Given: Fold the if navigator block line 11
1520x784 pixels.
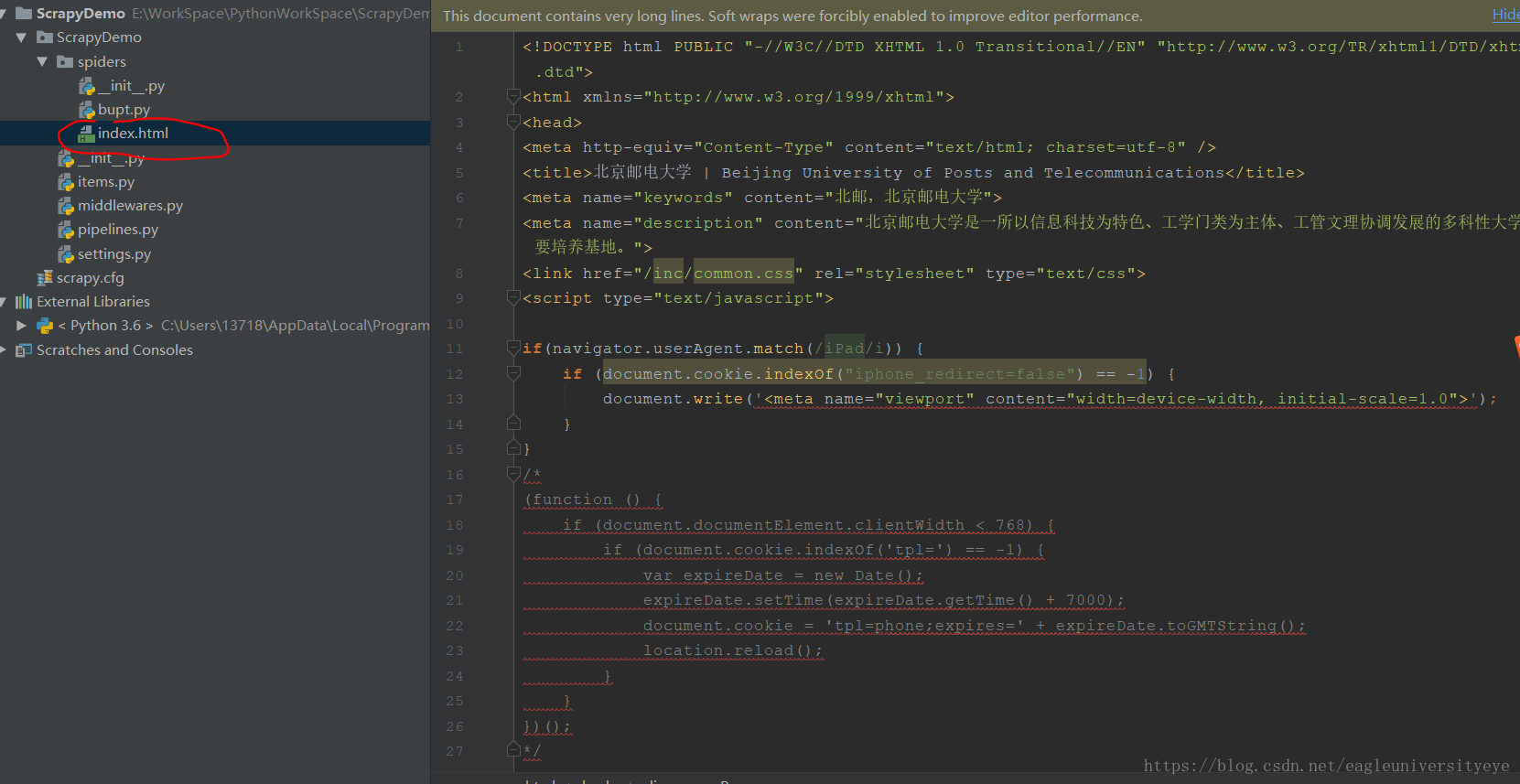Looking at the screenshot, I should [513, 349].
